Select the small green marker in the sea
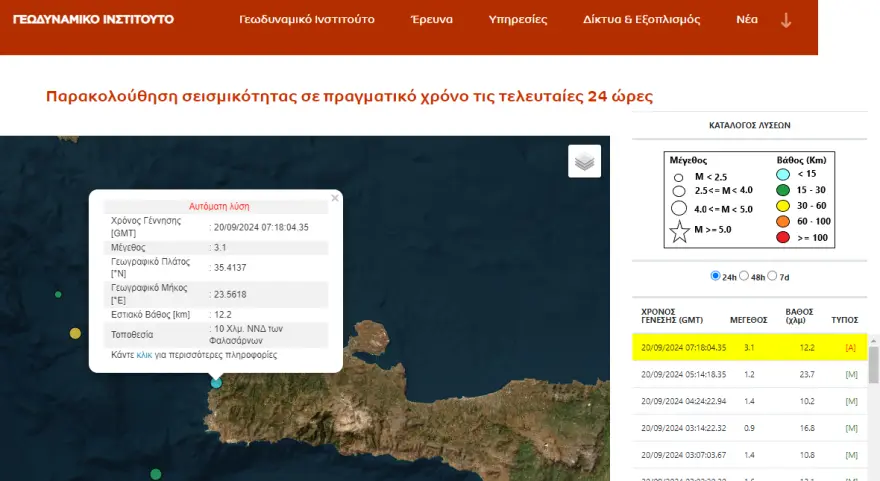The image size is (880, 481). (x=58, y=294)
